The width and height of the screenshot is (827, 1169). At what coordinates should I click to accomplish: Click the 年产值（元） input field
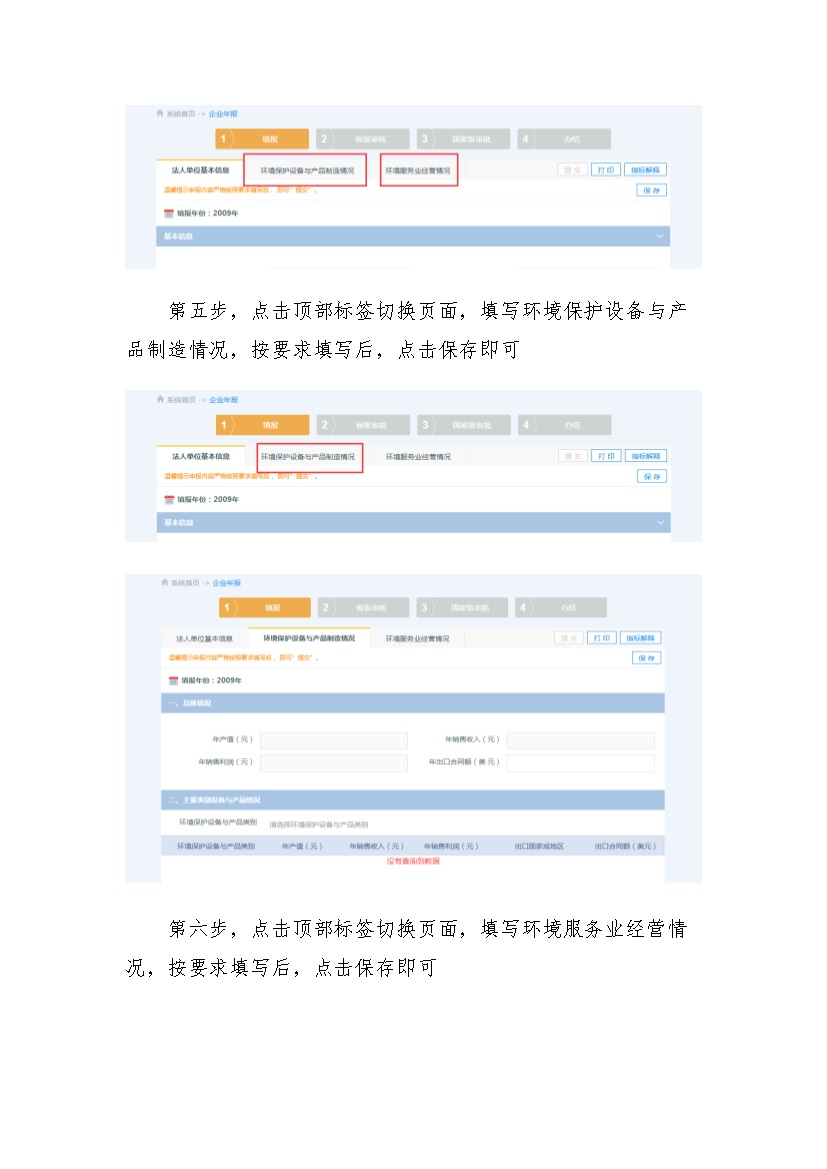point(333,740)
